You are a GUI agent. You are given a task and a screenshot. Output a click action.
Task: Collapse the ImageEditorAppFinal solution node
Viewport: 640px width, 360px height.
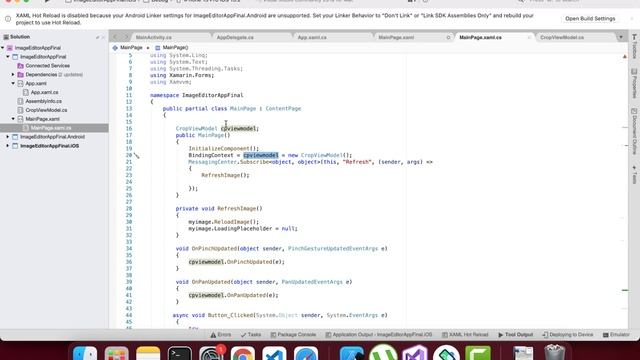[3, 48]
